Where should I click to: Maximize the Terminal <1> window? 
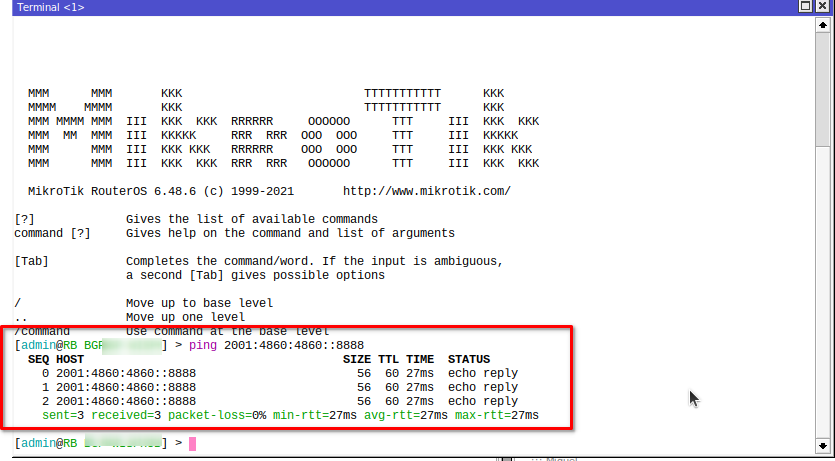807,7
